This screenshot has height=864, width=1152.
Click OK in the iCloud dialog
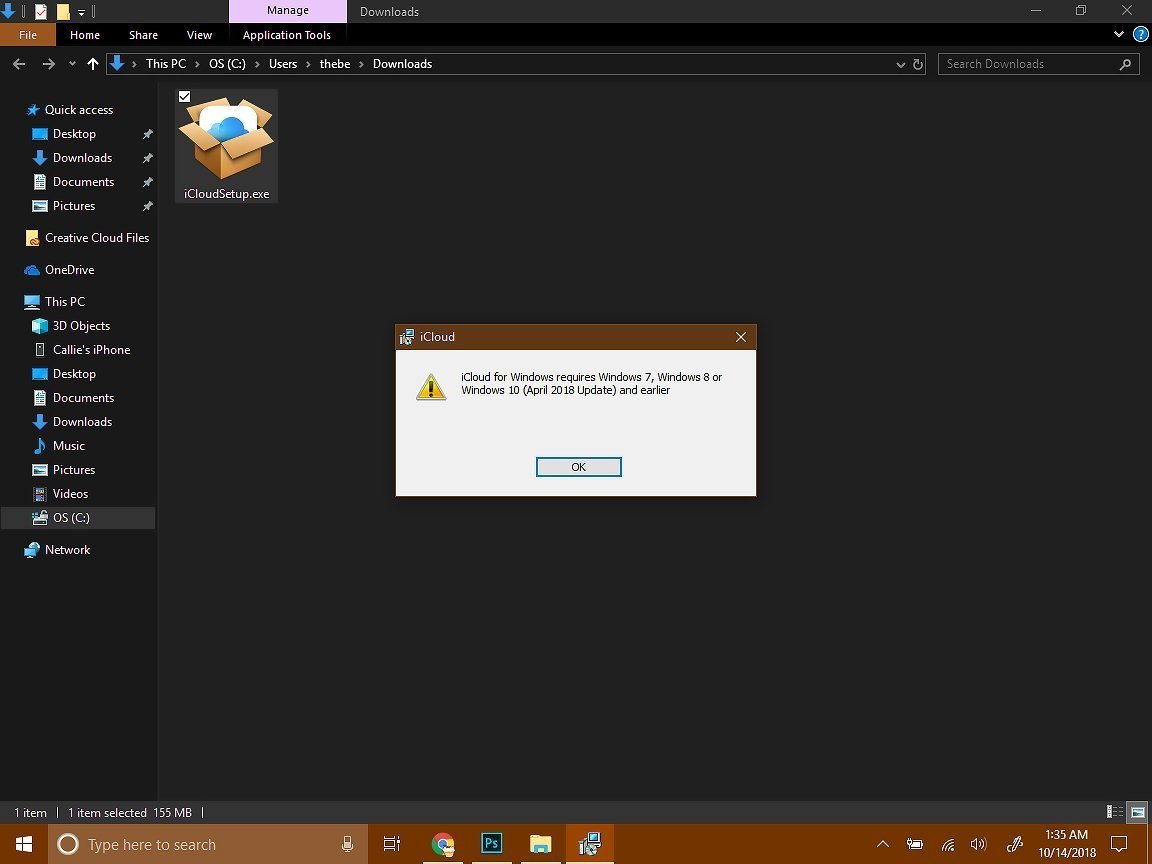(x=578, y=467)
